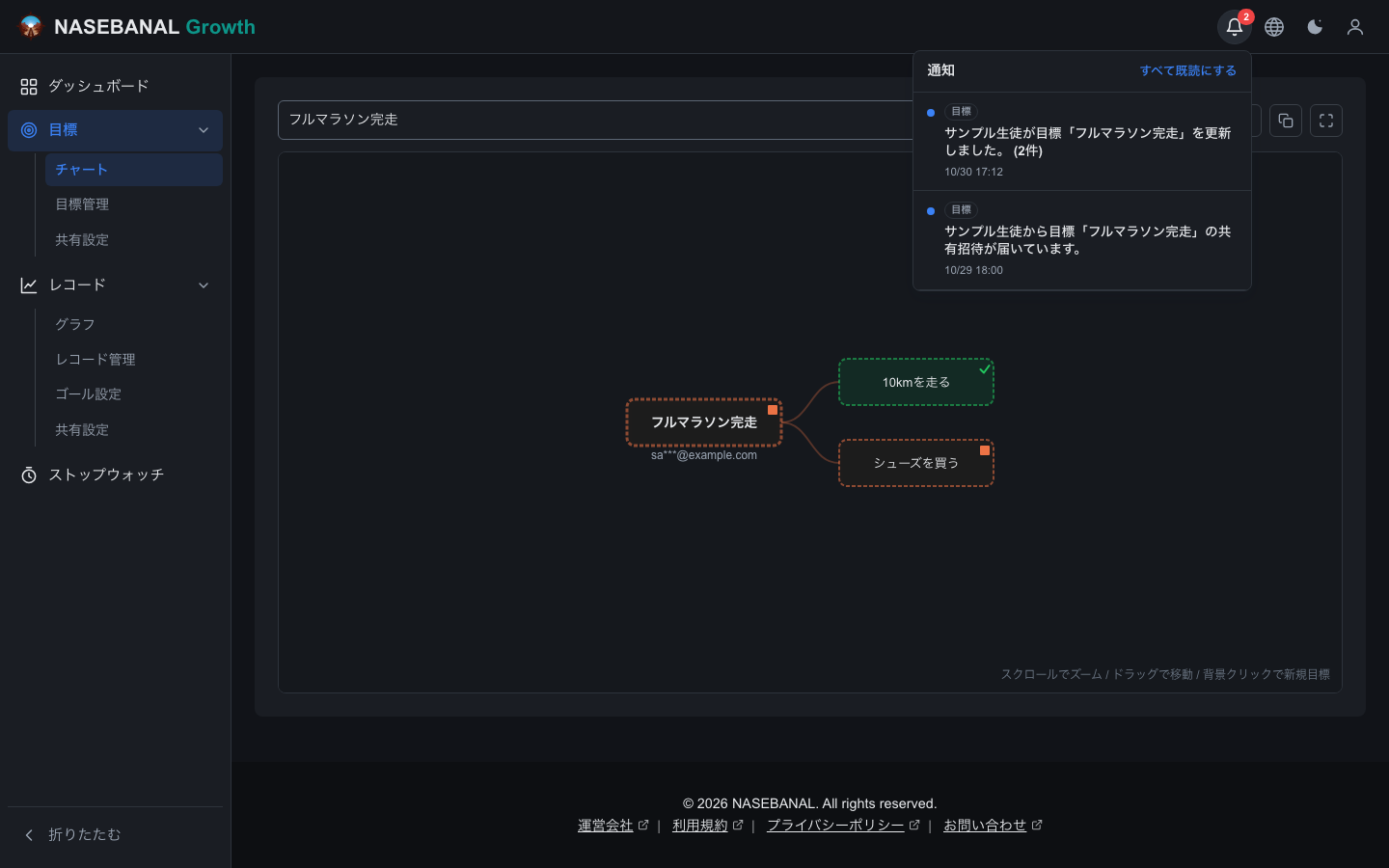The image size is (1389, 868).
Task: Click the ストップウォッチ timer icon
Action: coord(29,475)
